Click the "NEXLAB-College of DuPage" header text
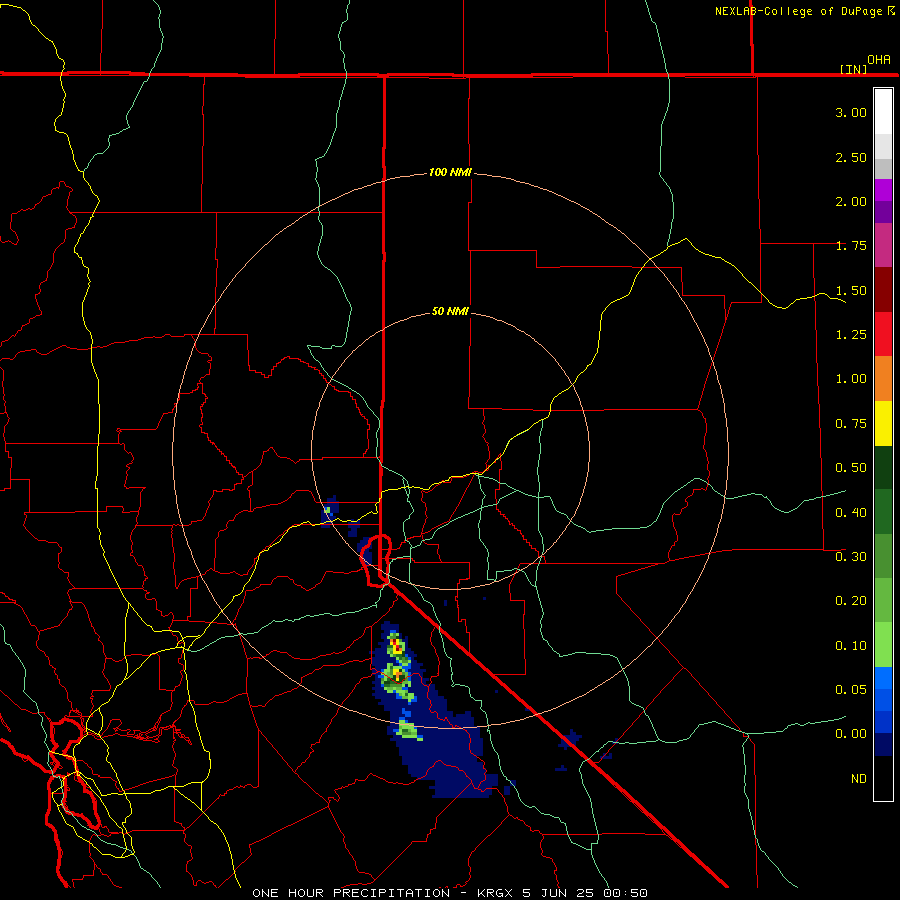This screenshot has width=900, height=900. [798, 11]
